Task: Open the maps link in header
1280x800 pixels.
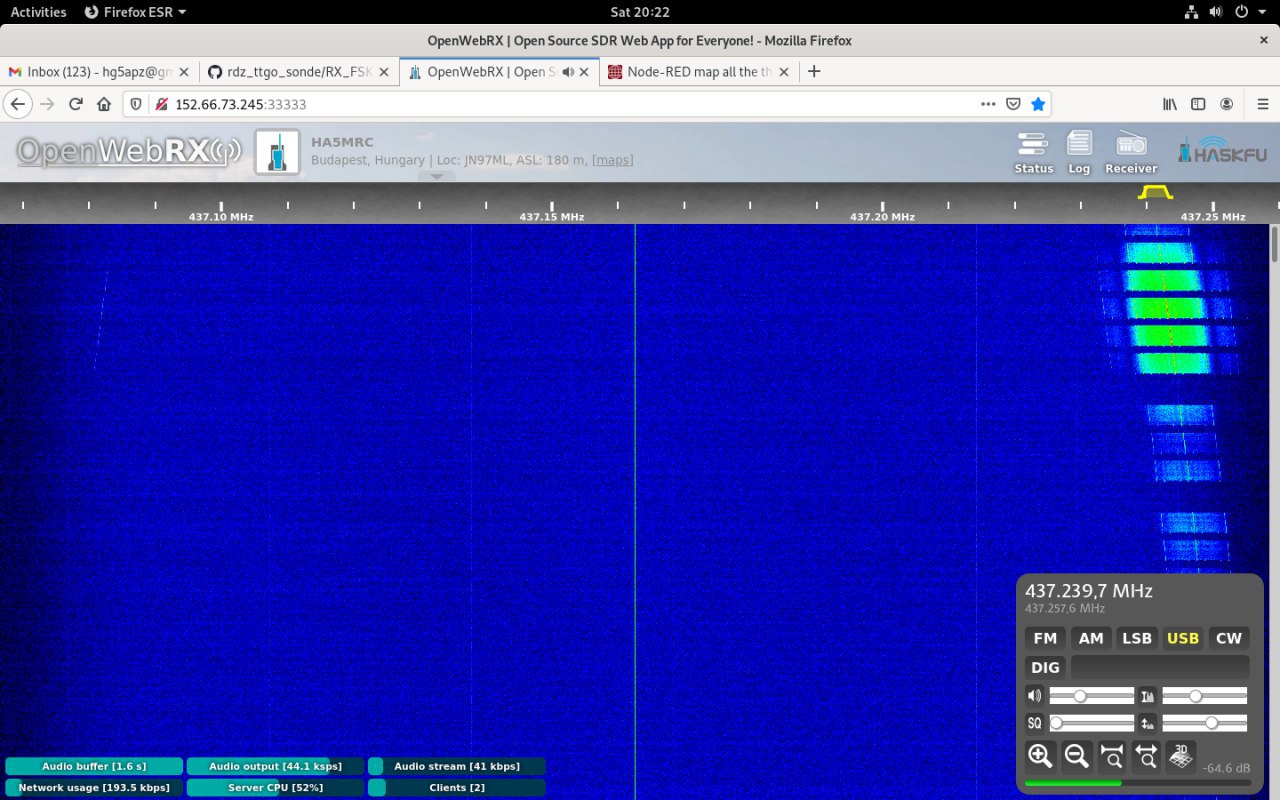Action: pos(612,160)
